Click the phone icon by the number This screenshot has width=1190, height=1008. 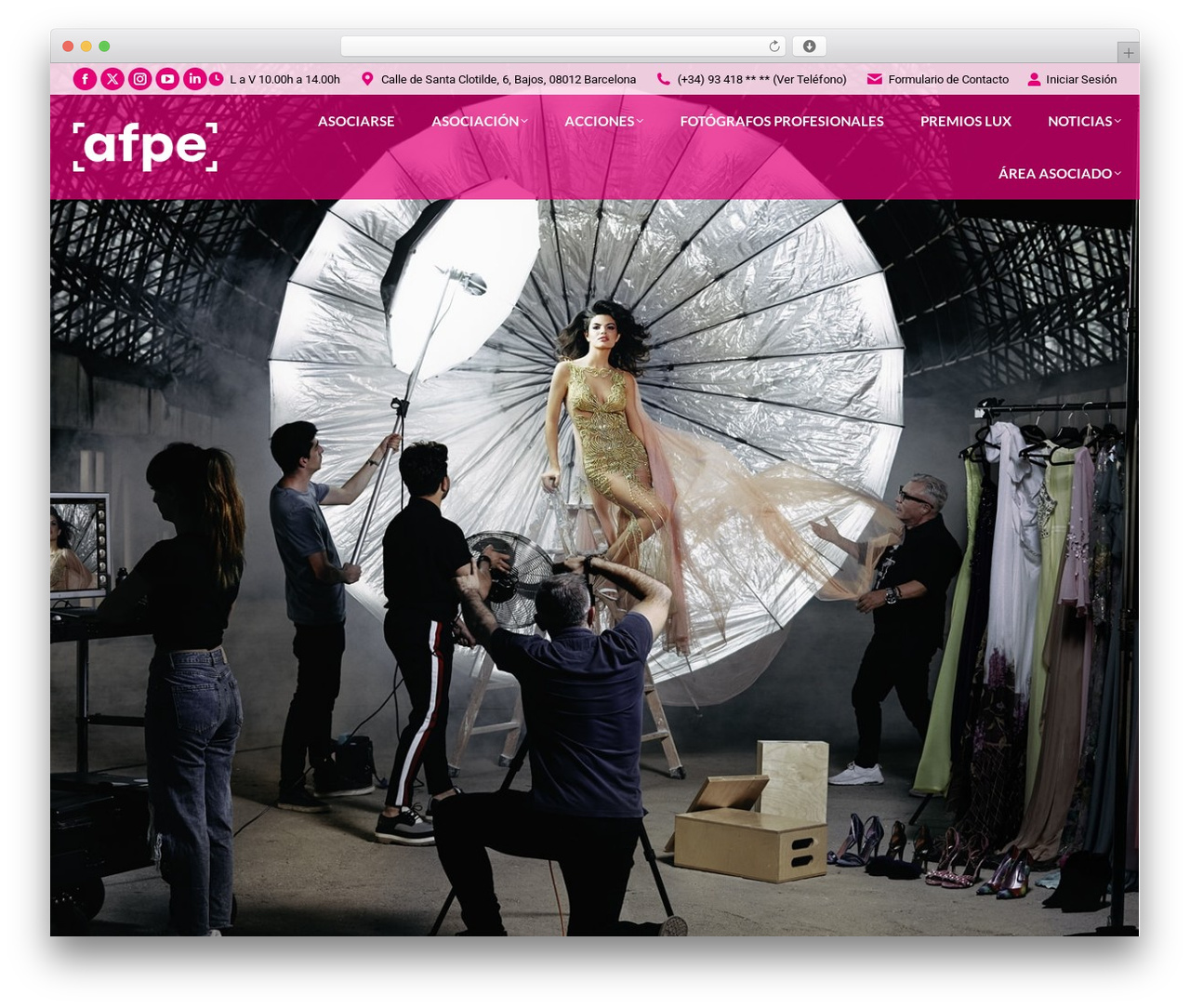[x=663, y=79]
